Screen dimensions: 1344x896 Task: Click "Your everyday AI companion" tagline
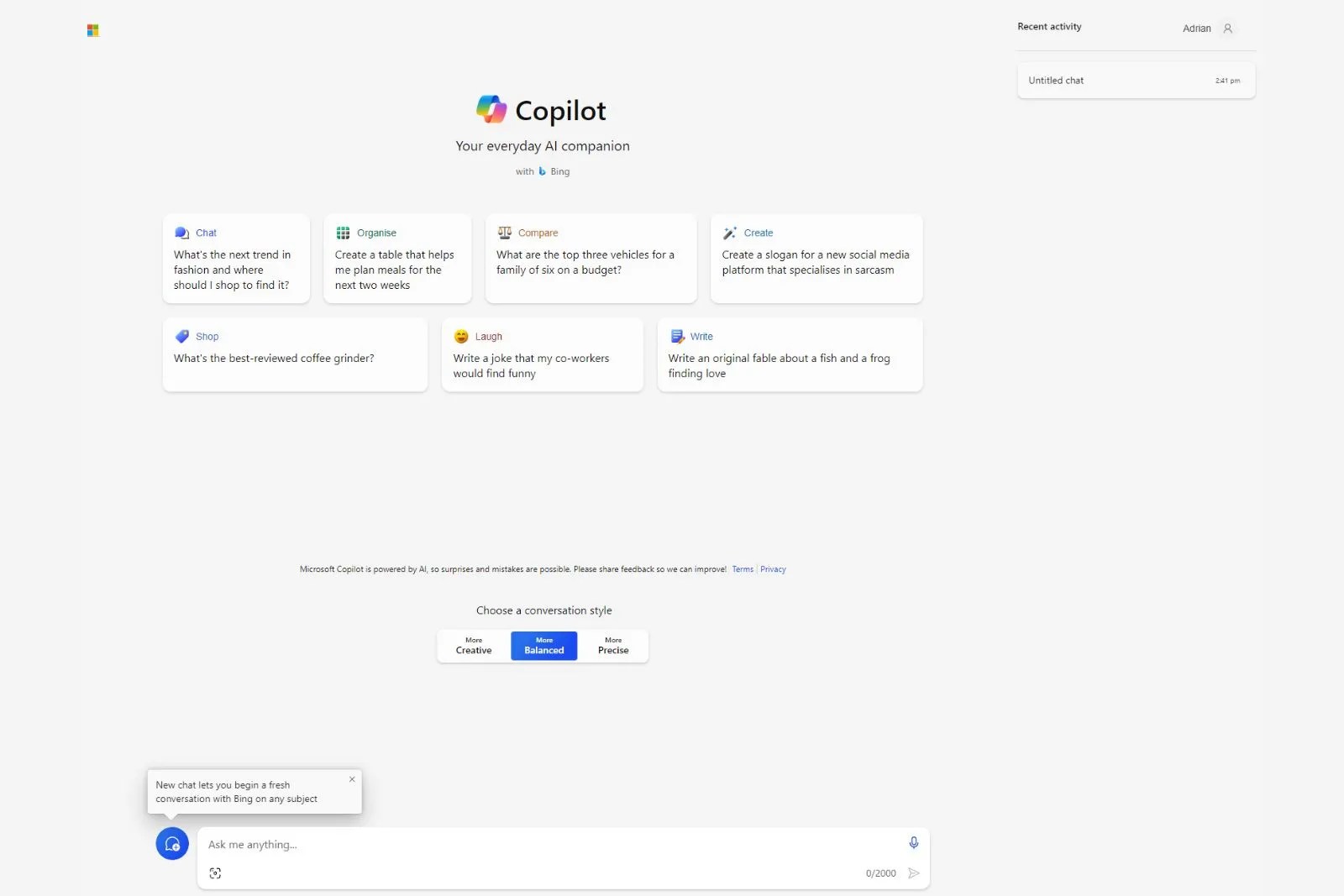tap(543, 146)
